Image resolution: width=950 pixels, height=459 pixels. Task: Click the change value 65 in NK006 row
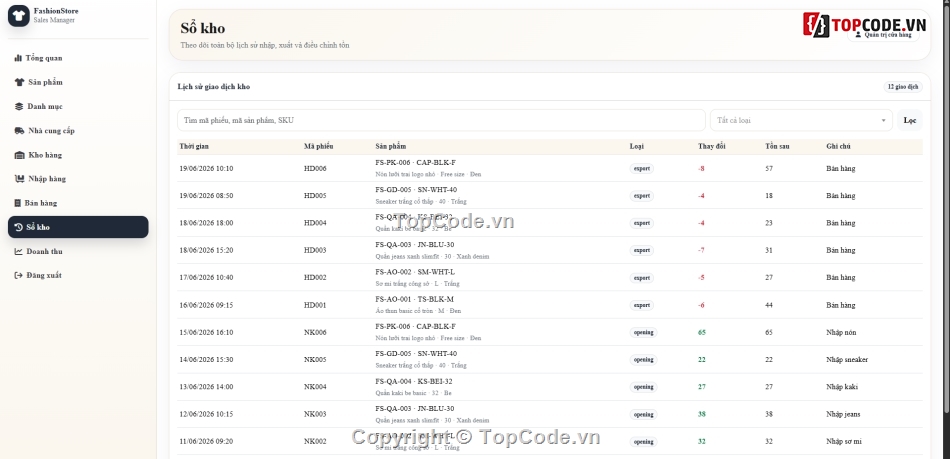point(702,332)
